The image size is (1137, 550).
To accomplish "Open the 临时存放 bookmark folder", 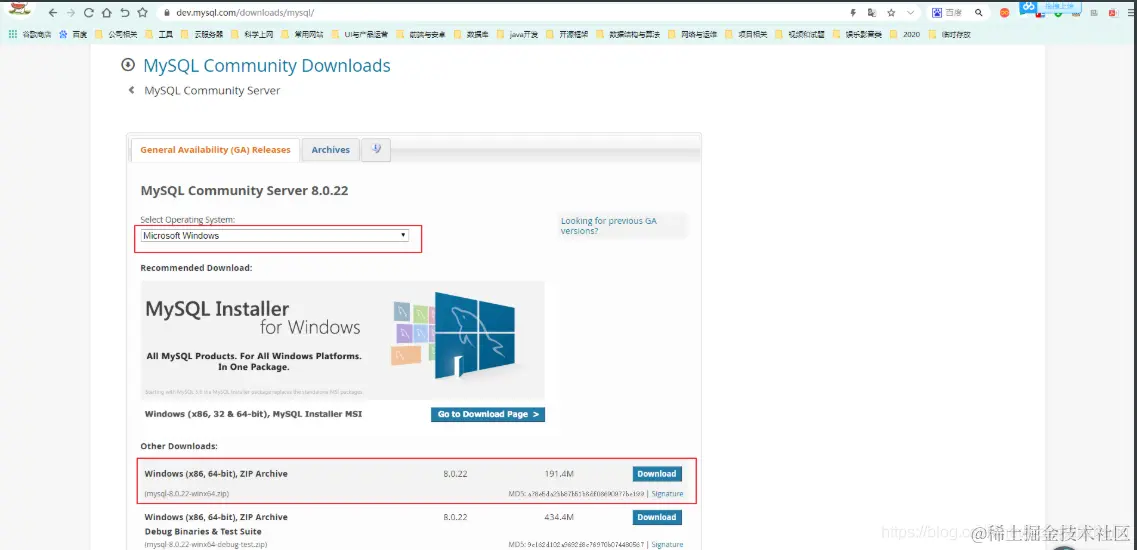I will tap(950, 34).
